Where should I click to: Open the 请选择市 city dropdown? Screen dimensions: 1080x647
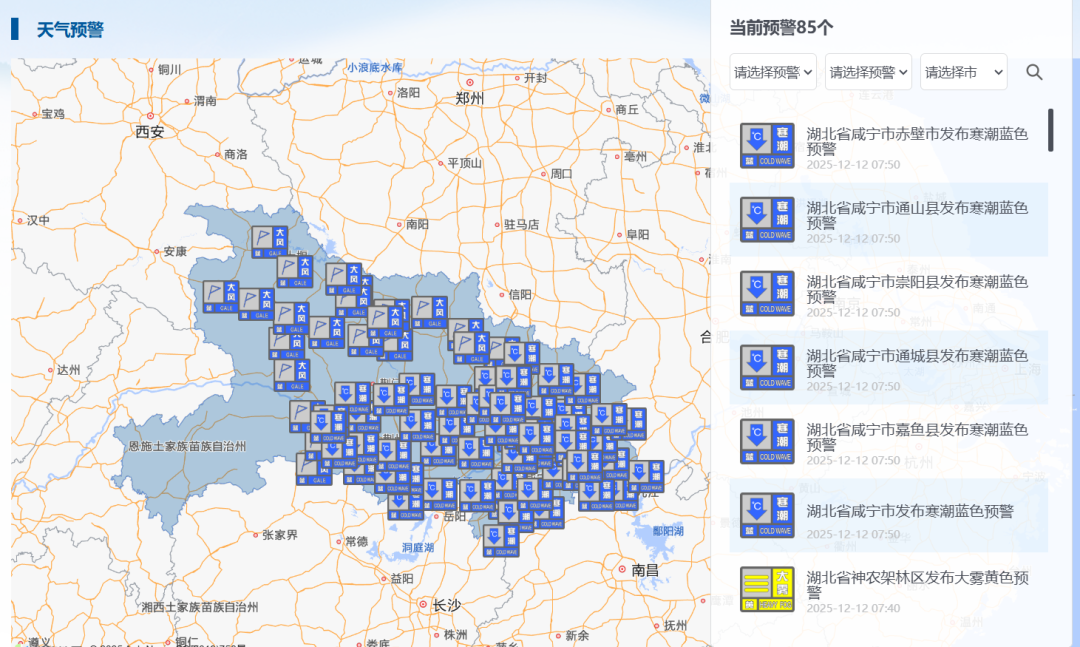coord(961,72)
